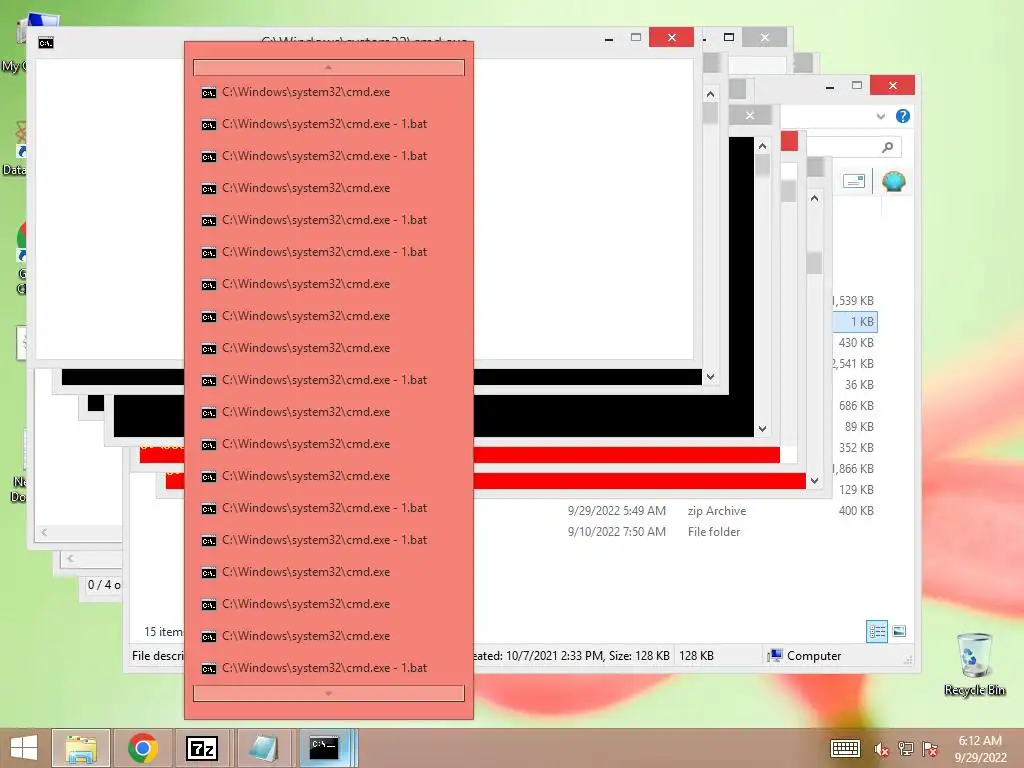Open the touch keyboard tray icon
The height and width of the screenshot is (768, 1024).
click(845, 748)
